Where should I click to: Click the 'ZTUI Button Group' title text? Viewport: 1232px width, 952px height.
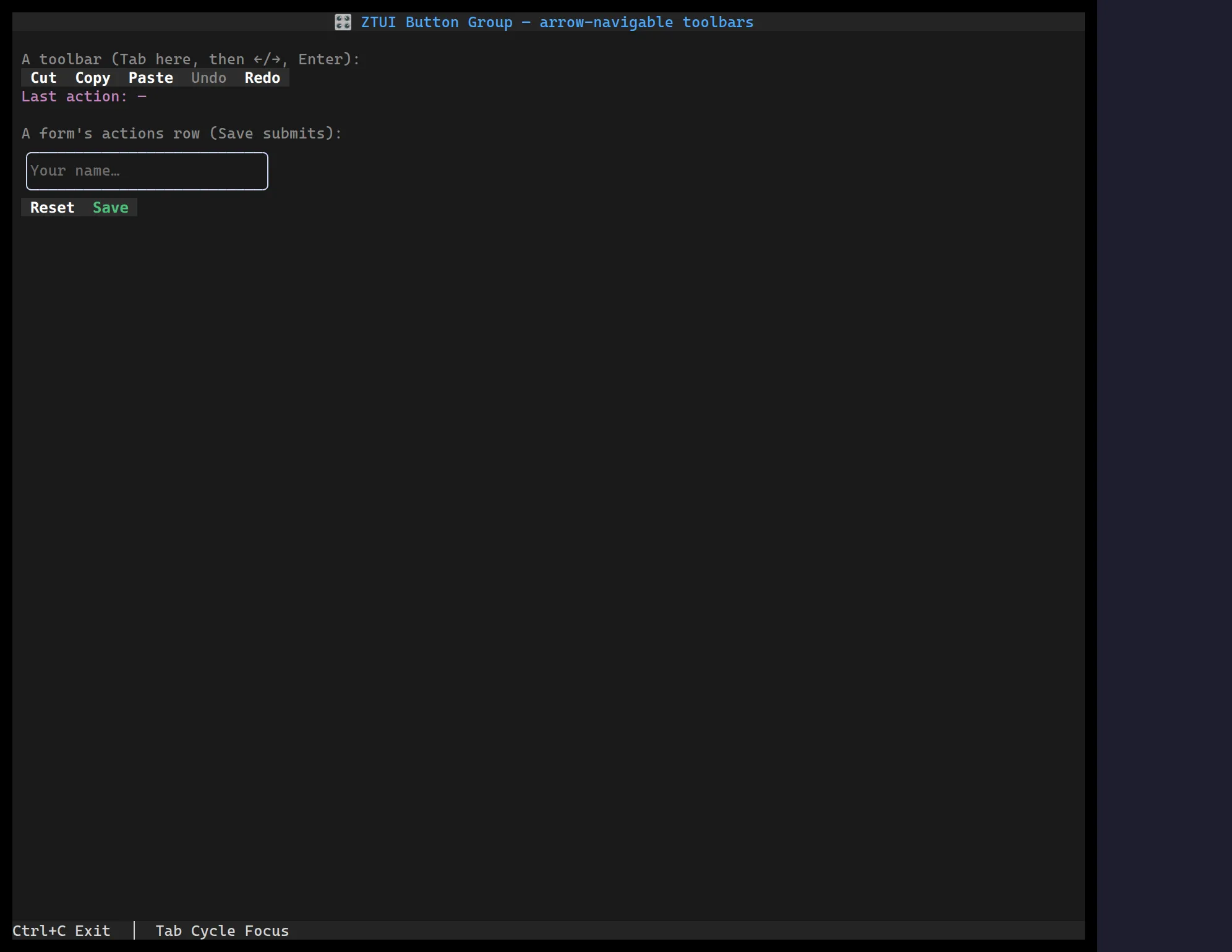point(437,22)
